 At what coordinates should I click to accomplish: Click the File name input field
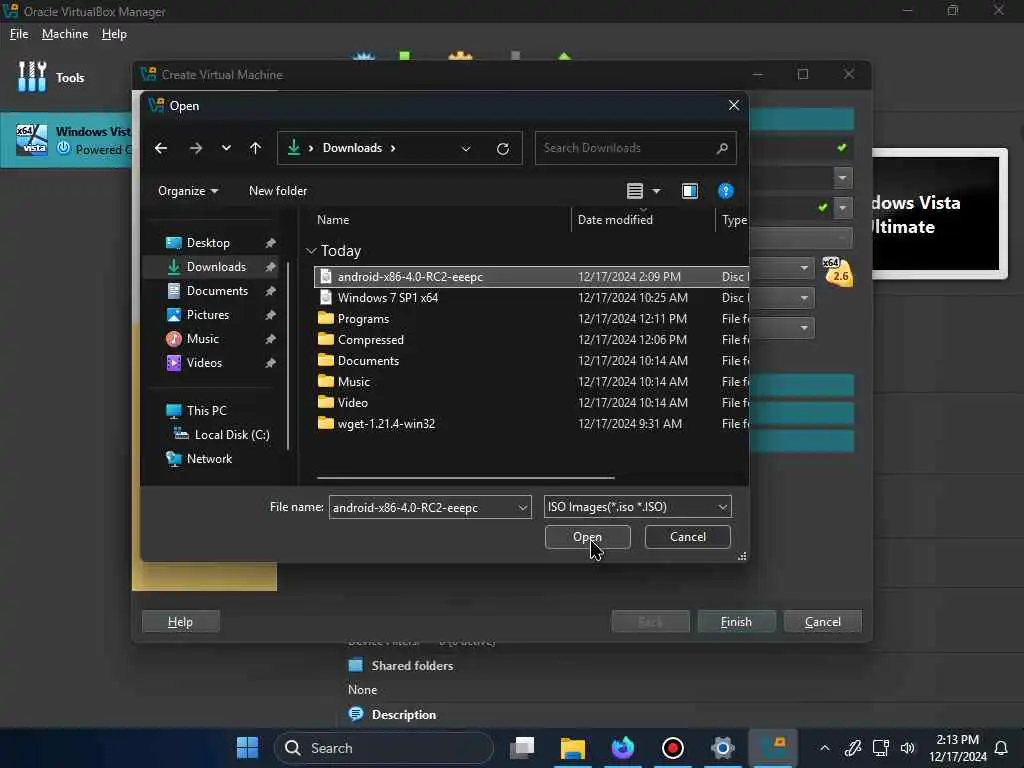[x=423, y=507]
